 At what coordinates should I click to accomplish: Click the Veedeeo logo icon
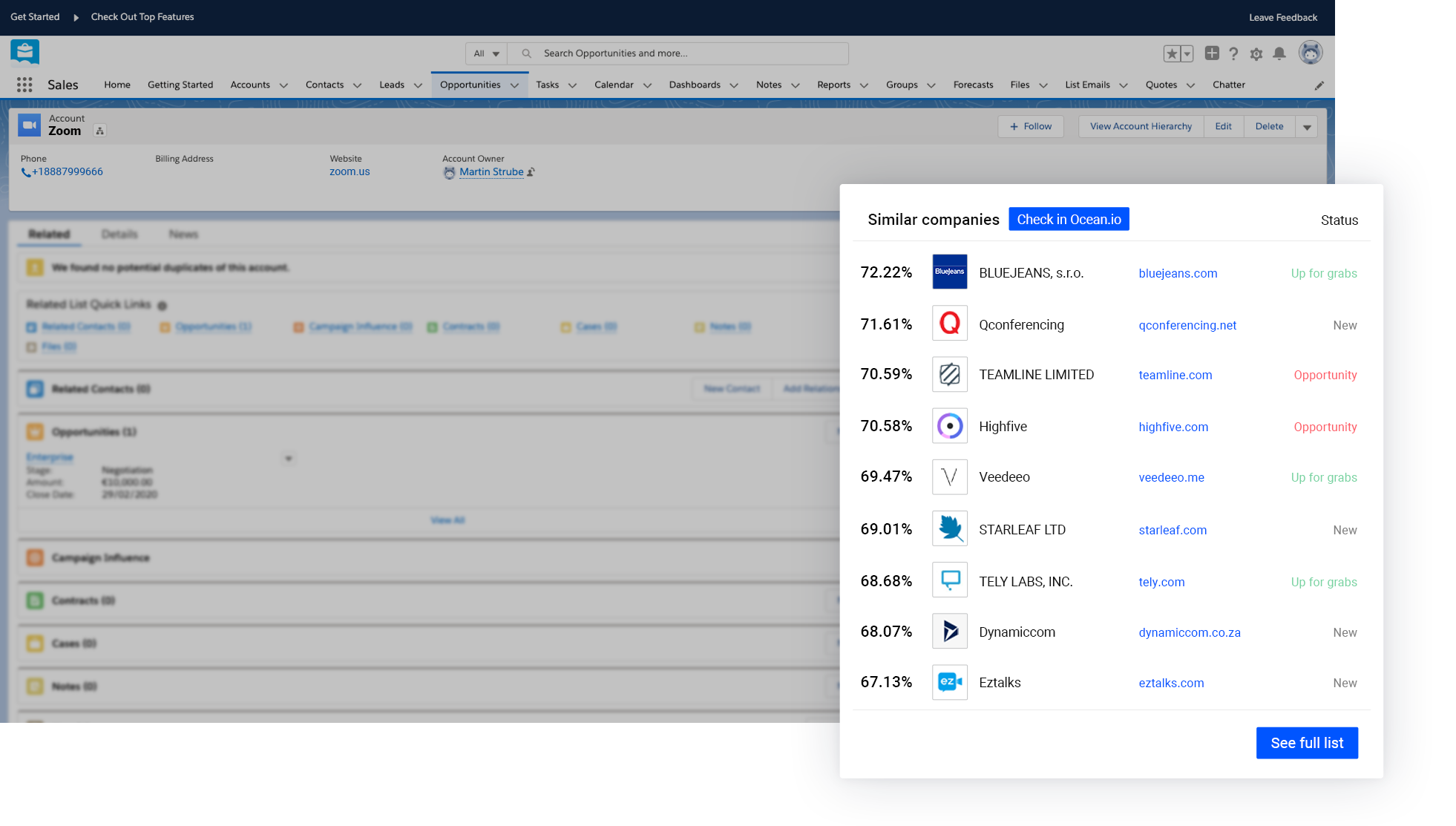pos(950,477)
